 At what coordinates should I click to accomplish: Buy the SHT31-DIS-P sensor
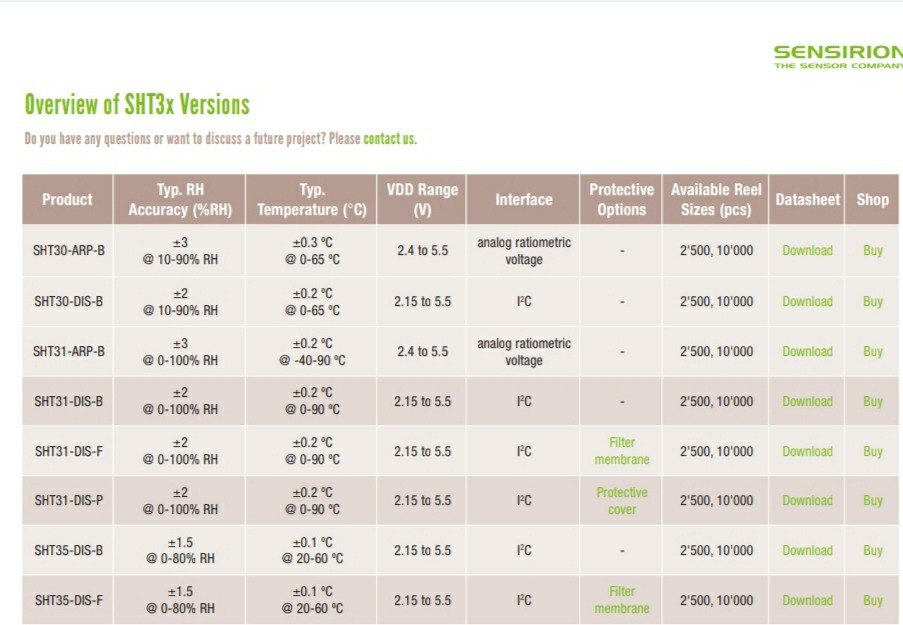click(872, 501)
